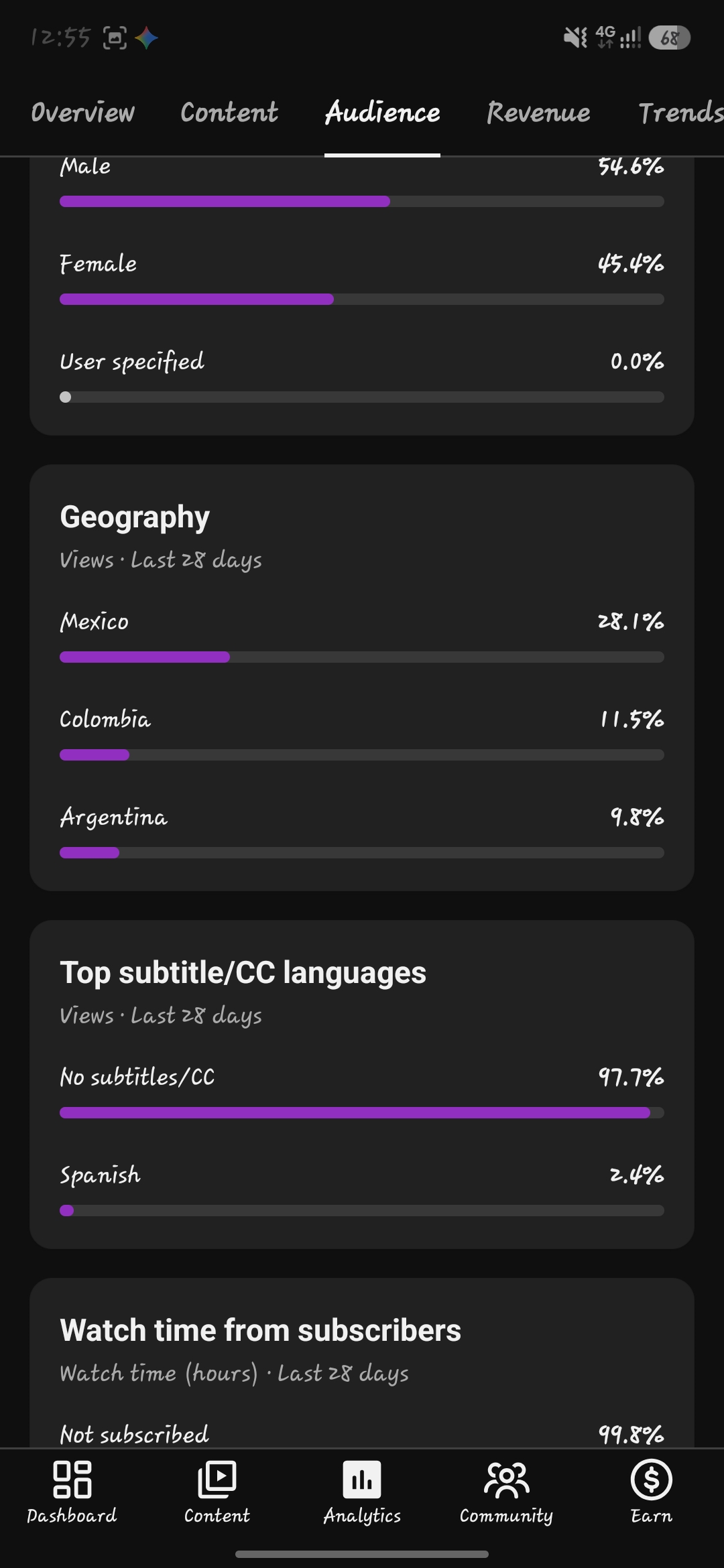This screenshot has width=724, height=1568.
Task: Open the Dashboard icon in bottom navigation
Action: (x=72, y=1479)
